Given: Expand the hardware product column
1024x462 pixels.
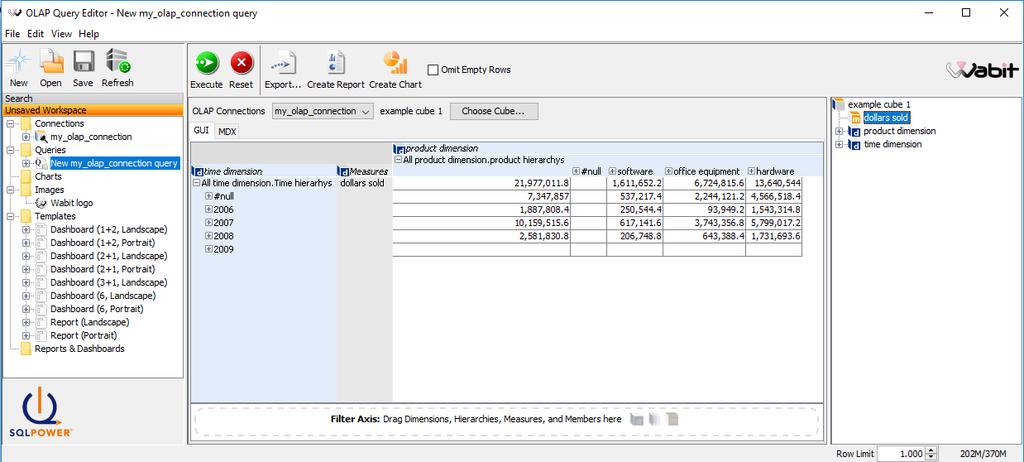Looking at the screenshot, I should click(752, 171).
